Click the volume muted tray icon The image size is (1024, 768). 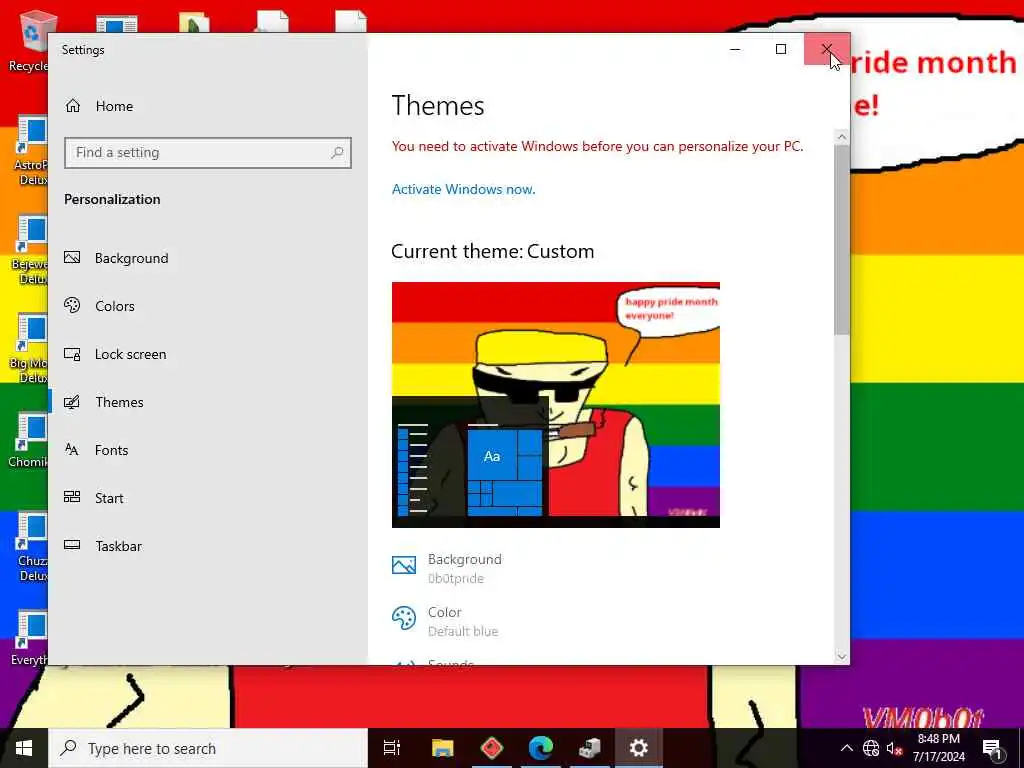pos(894,748)
